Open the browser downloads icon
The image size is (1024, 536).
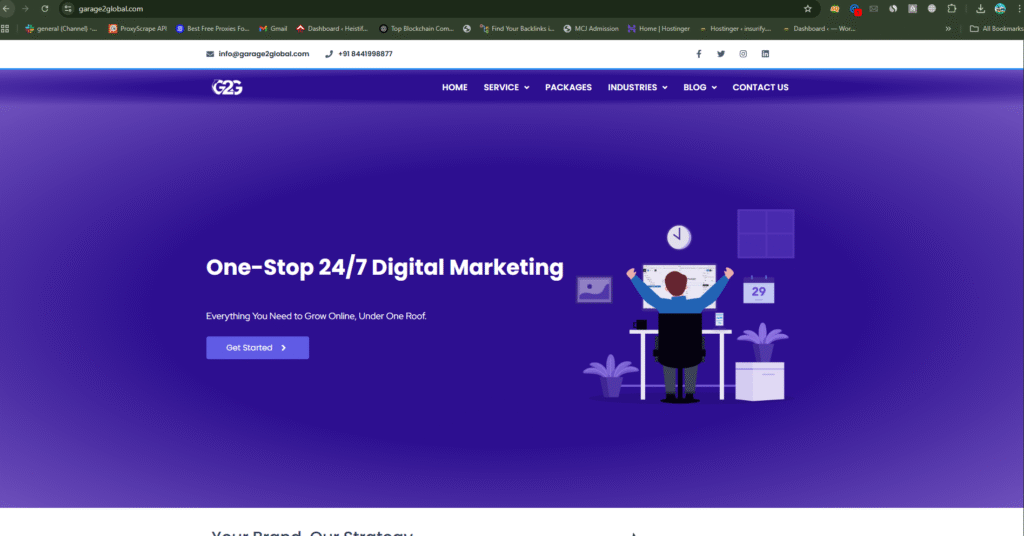pyautogui.click(x=980, y=9)
